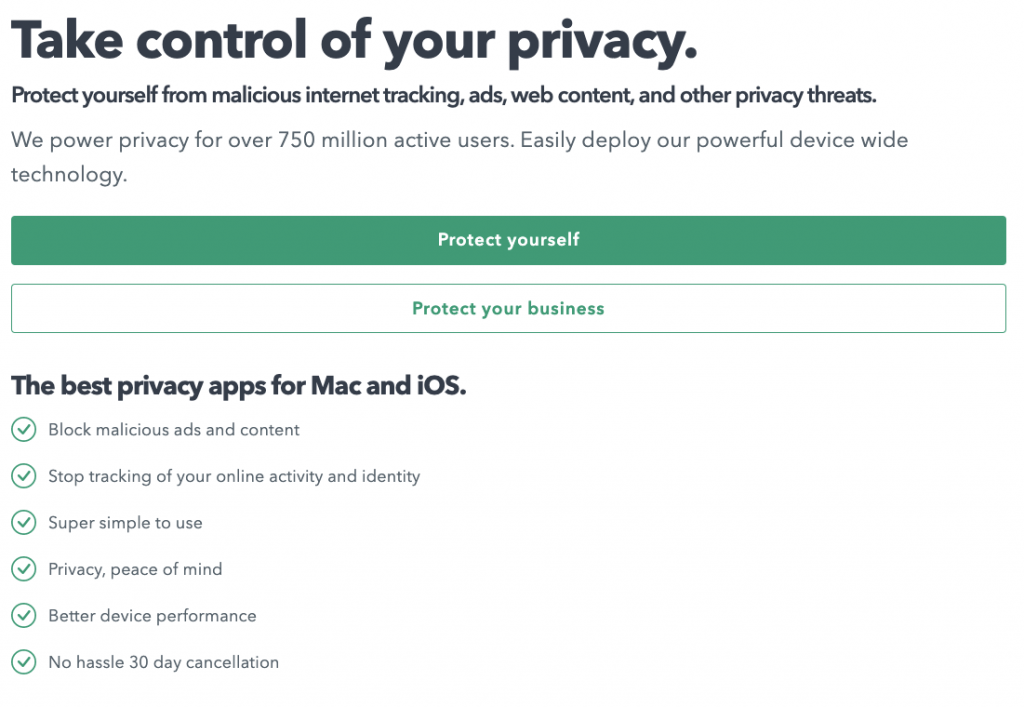Select 'Protect your business'

508,308
